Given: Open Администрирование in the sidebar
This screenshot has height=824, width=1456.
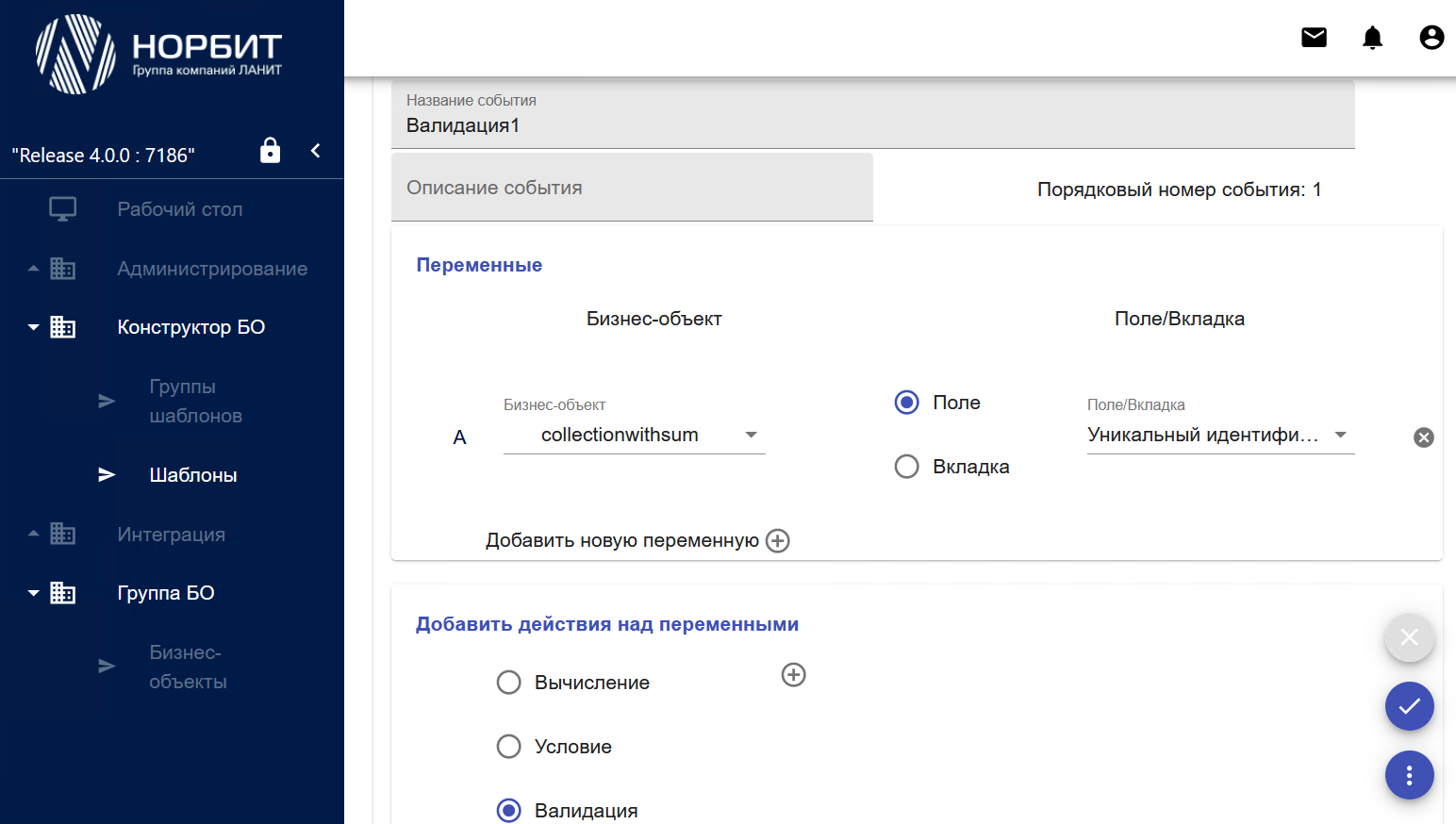Looking at the screenshot, I should click(212, 269).
